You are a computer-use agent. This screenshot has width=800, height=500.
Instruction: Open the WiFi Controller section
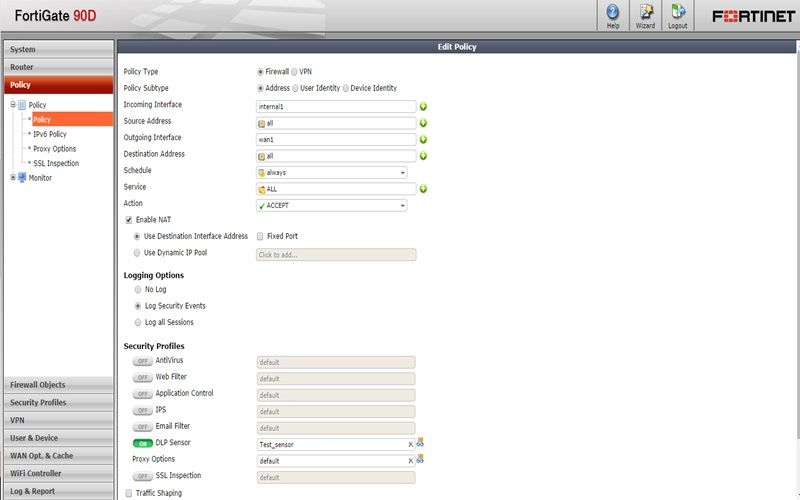59,473
